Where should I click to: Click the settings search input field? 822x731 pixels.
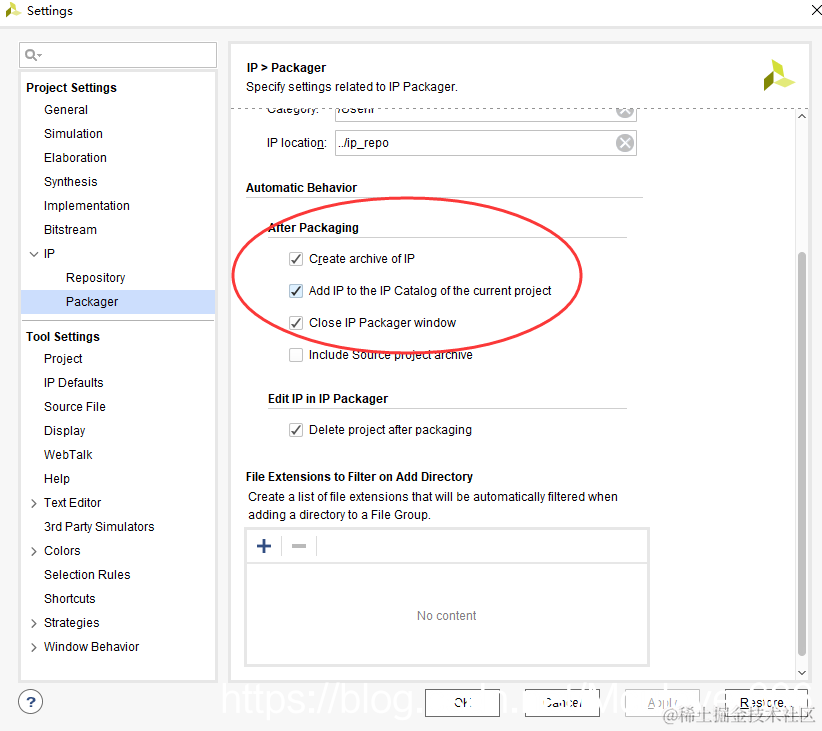pos(118,55)
